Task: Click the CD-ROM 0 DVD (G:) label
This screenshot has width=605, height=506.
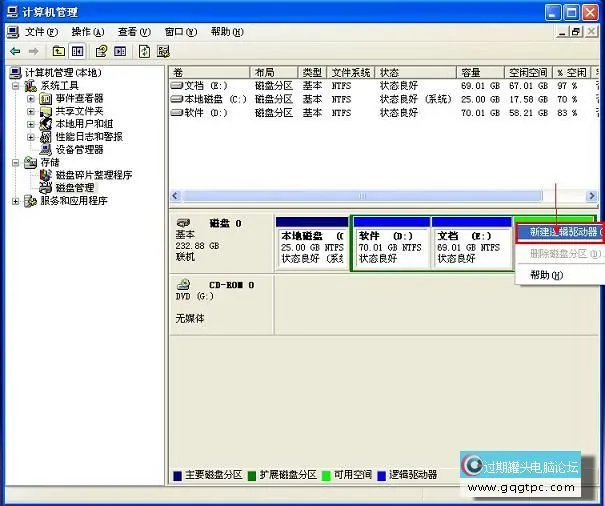Action: coord(221,303)
